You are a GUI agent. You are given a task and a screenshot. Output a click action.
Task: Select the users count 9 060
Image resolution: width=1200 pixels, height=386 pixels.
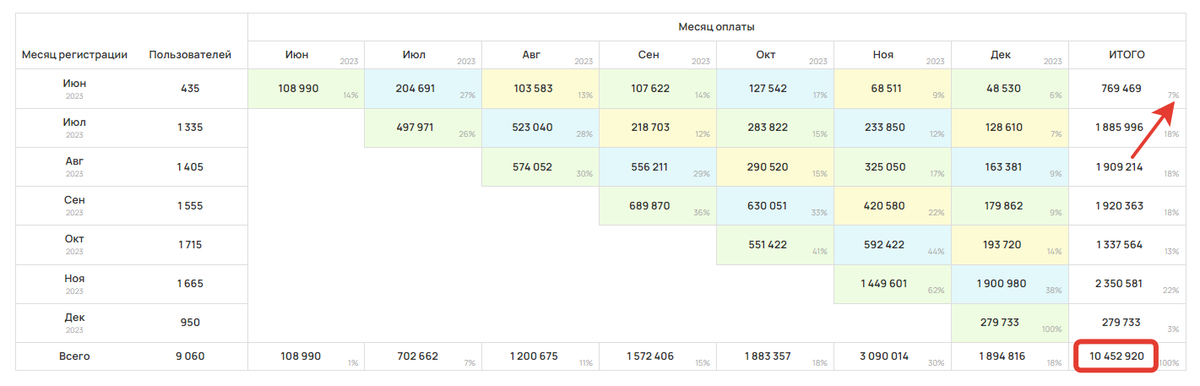tap(190, 356)
